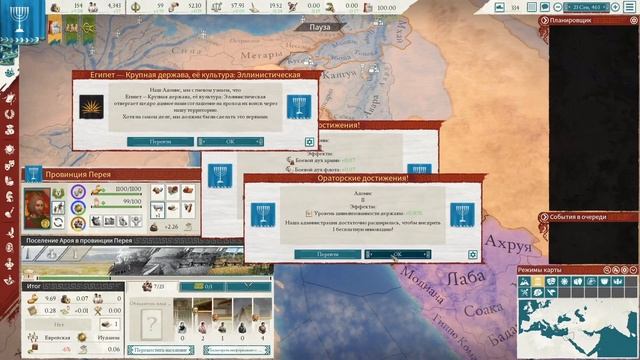The image size is (640, 360).
Task: Click the governor portrait in Провинция Перея
Action: (37, 208)
